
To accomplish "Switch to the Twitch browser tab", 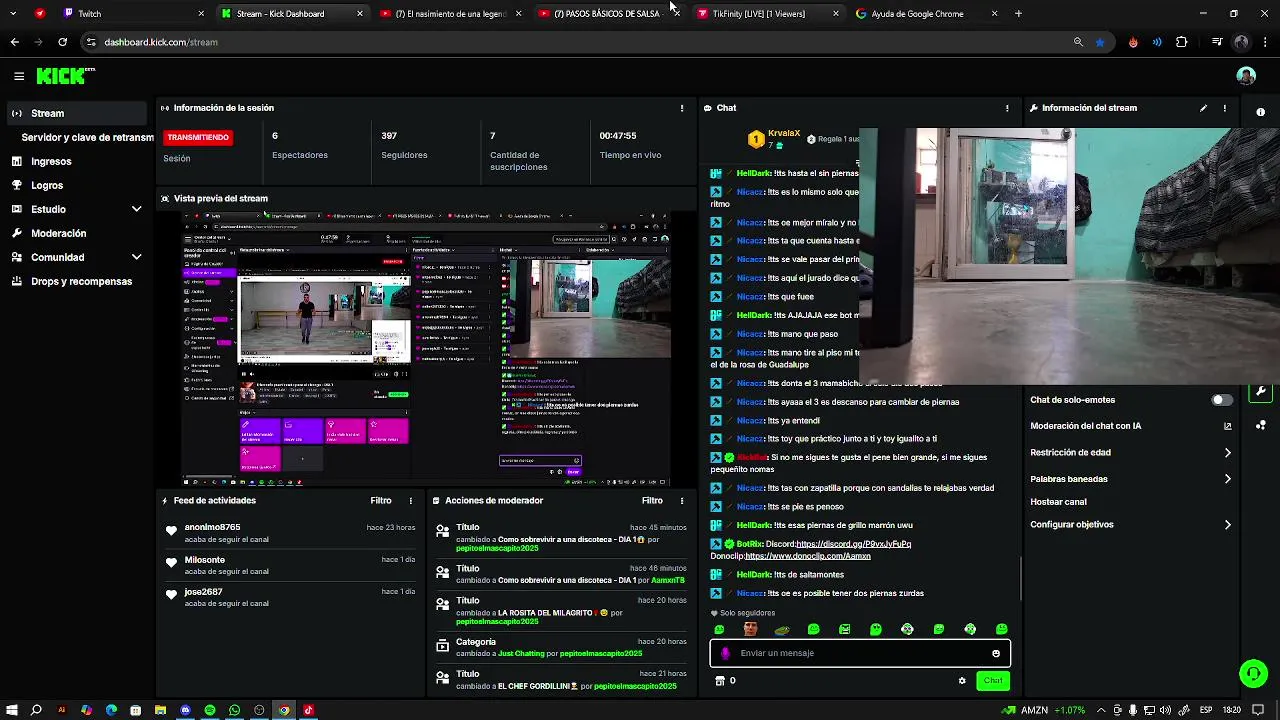I will (132, 14).
